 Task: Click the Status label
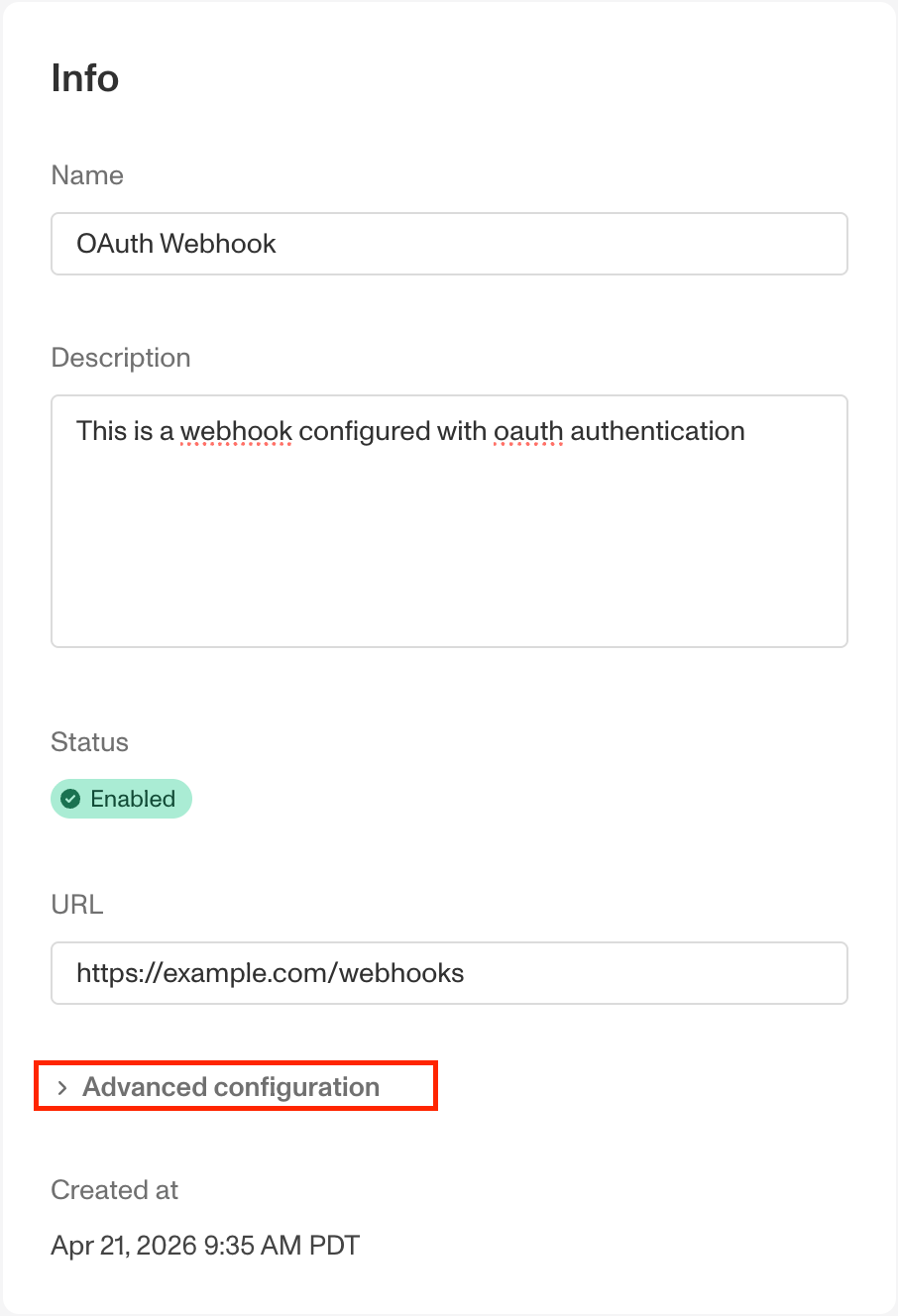pos(90,742)
